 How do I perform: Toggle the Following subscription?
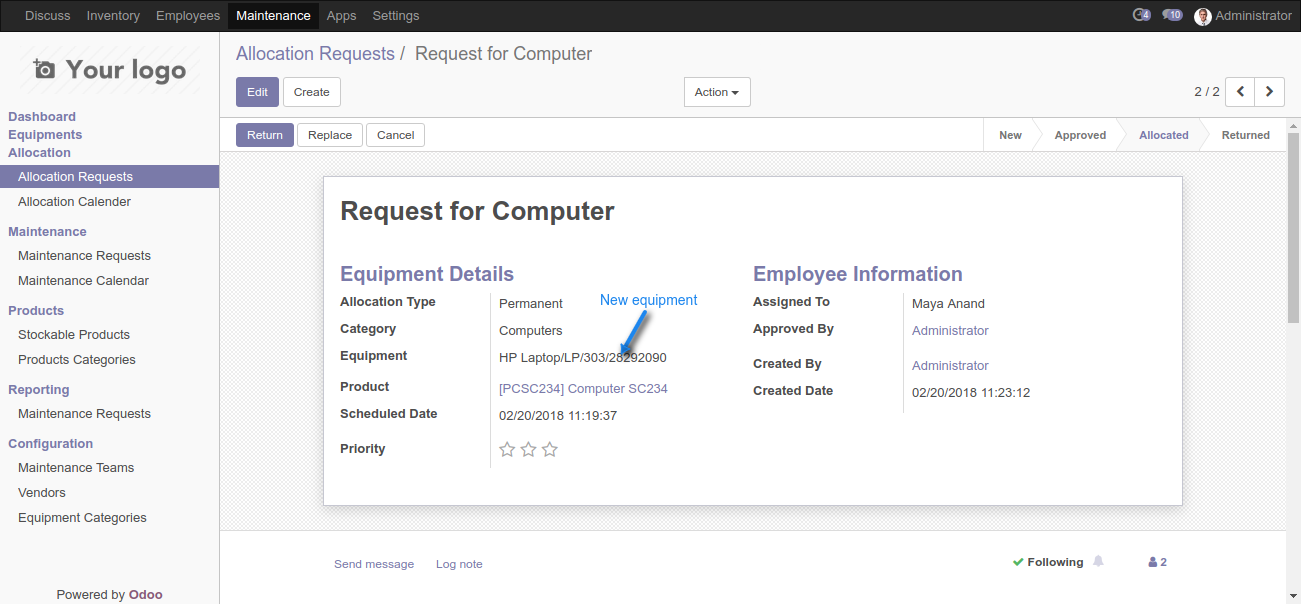[x=1047, y=562]
